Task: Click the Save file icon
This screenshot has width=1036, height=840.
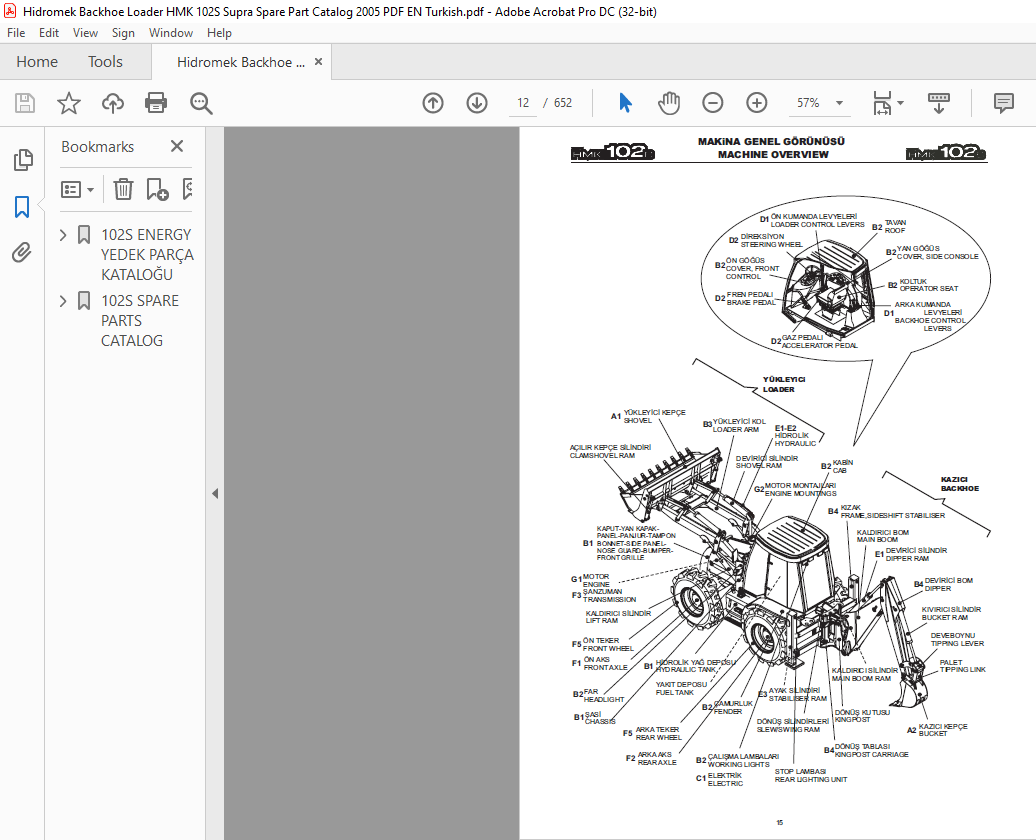Action: pyautogui.click(x=25, y=103)
